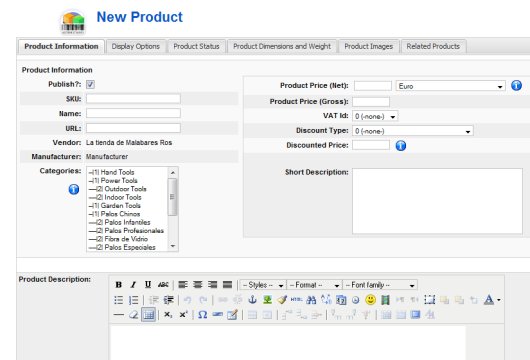This screenshot has height=360, width=530.
Task: Open find with binoculars icon
Action: click(311, 300)
